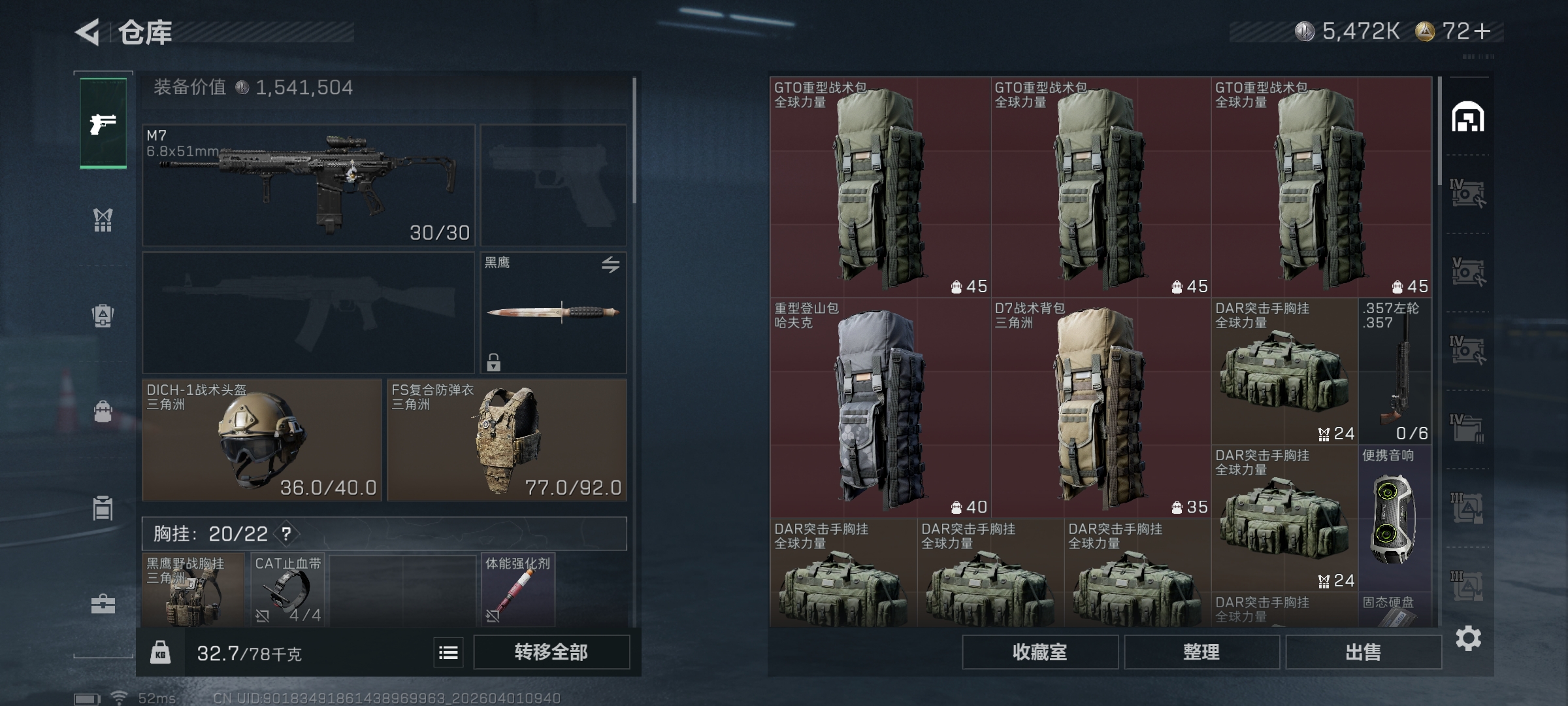Image resolution: width=1568 pixels, height=706 pixels.
Task: Open the list view icon beside 转移全部
Action: tap(448, 652)
